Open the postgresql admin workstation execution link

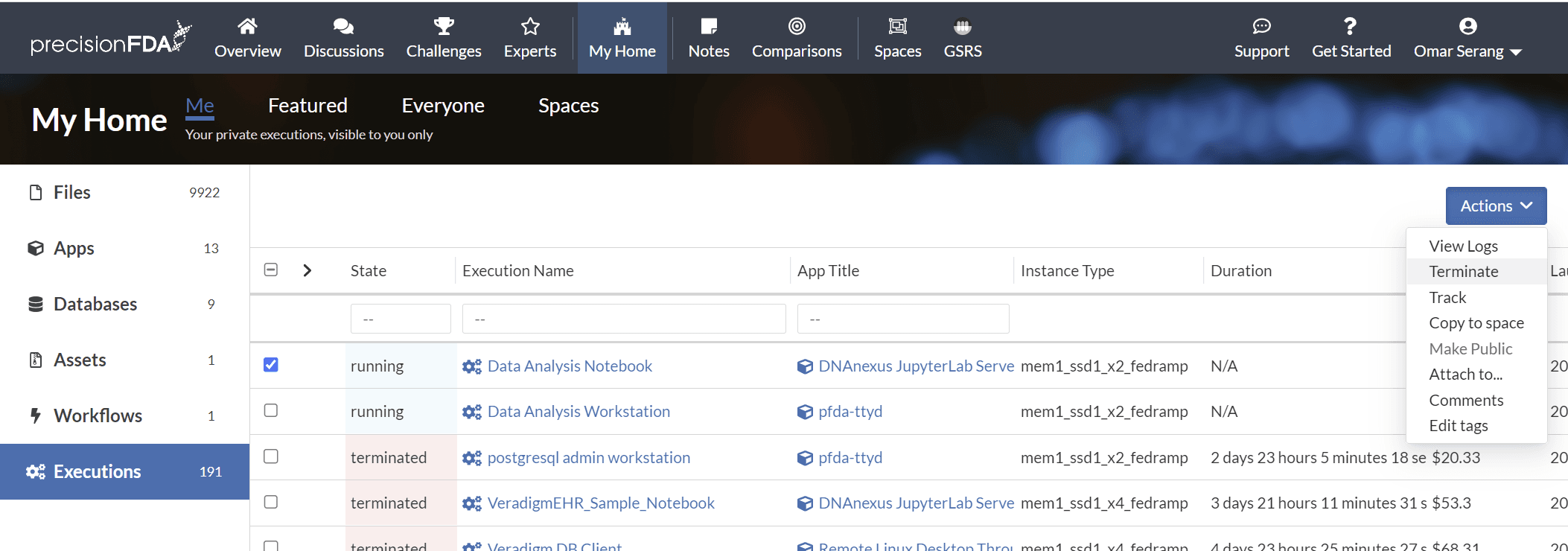tap(588, 457)
